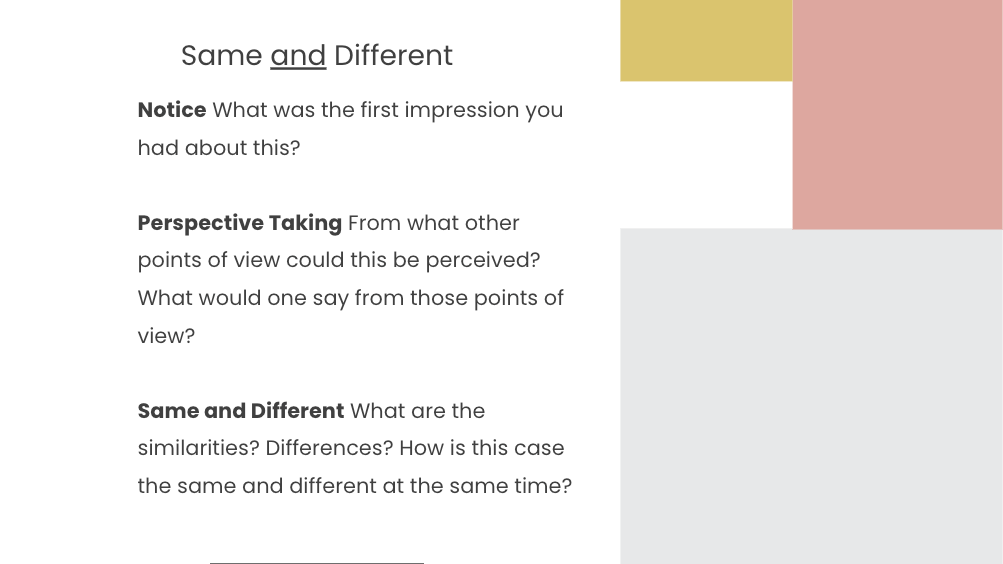
Task: Click the white gap beside yellow block
Action: (706, 155)
